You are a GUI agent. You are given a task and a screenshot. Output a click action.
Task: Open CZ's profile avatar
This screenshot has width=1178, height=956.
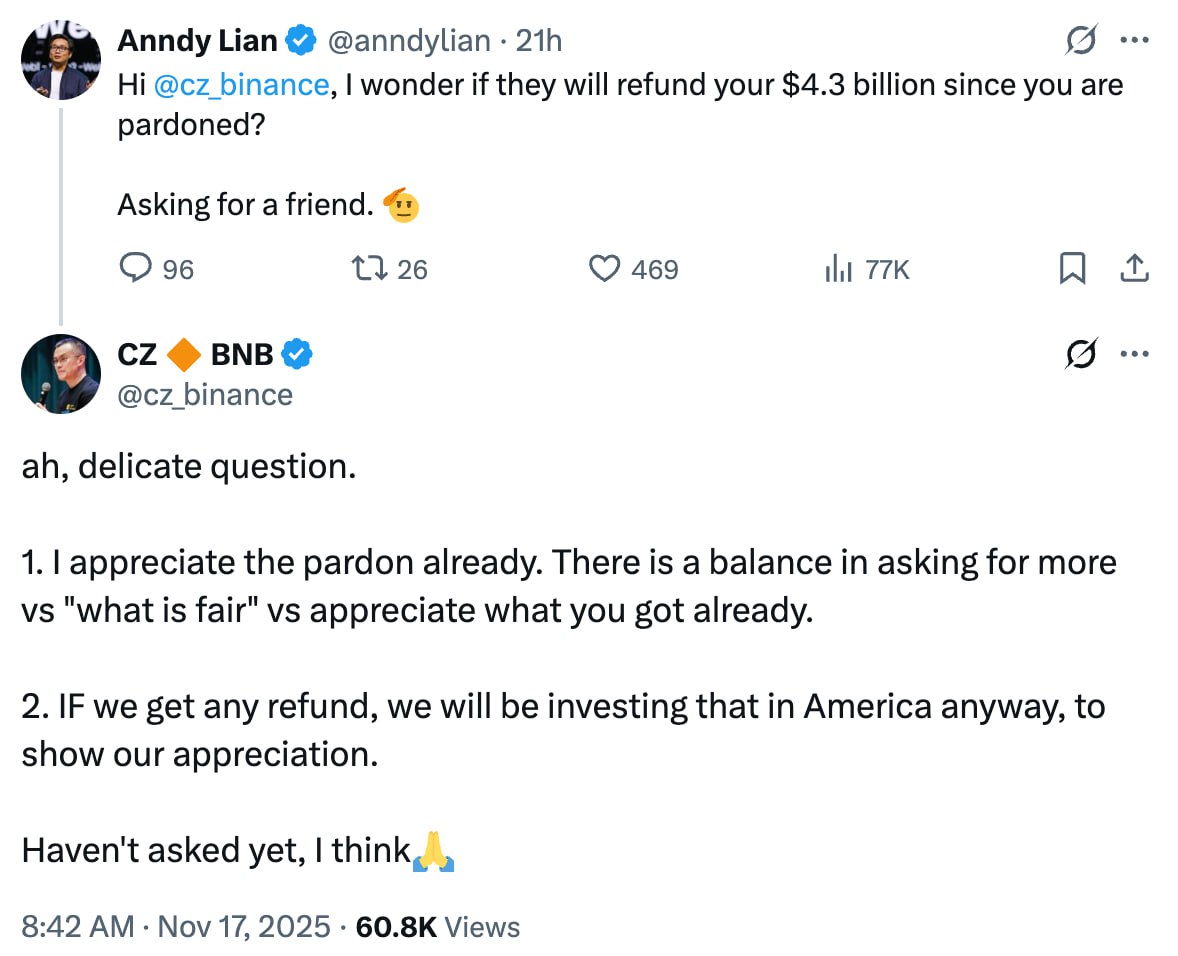61,374
